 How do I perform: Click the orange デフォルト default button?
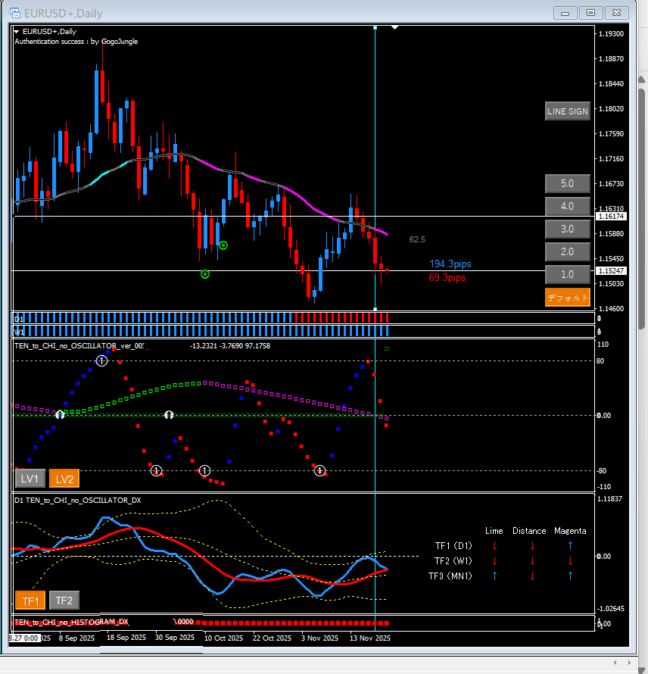(x=567, y=298)
